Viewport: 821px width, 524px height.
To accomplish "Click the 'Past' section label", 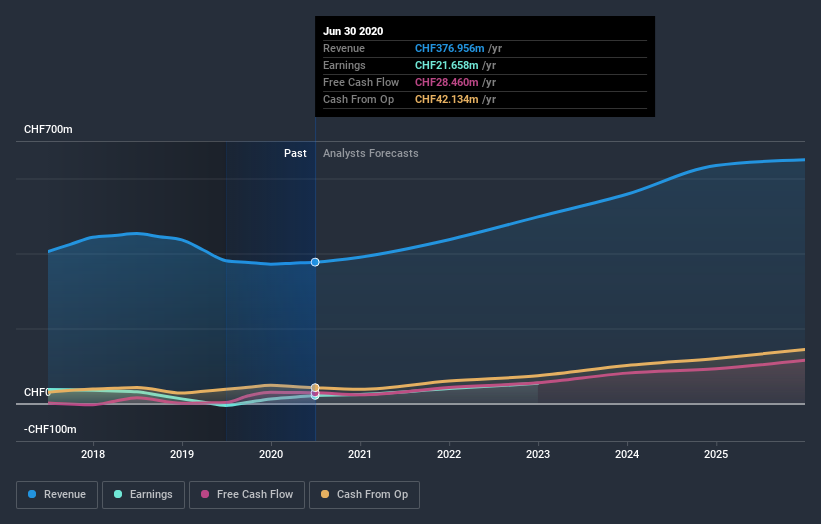I will (x=295, y=153).
